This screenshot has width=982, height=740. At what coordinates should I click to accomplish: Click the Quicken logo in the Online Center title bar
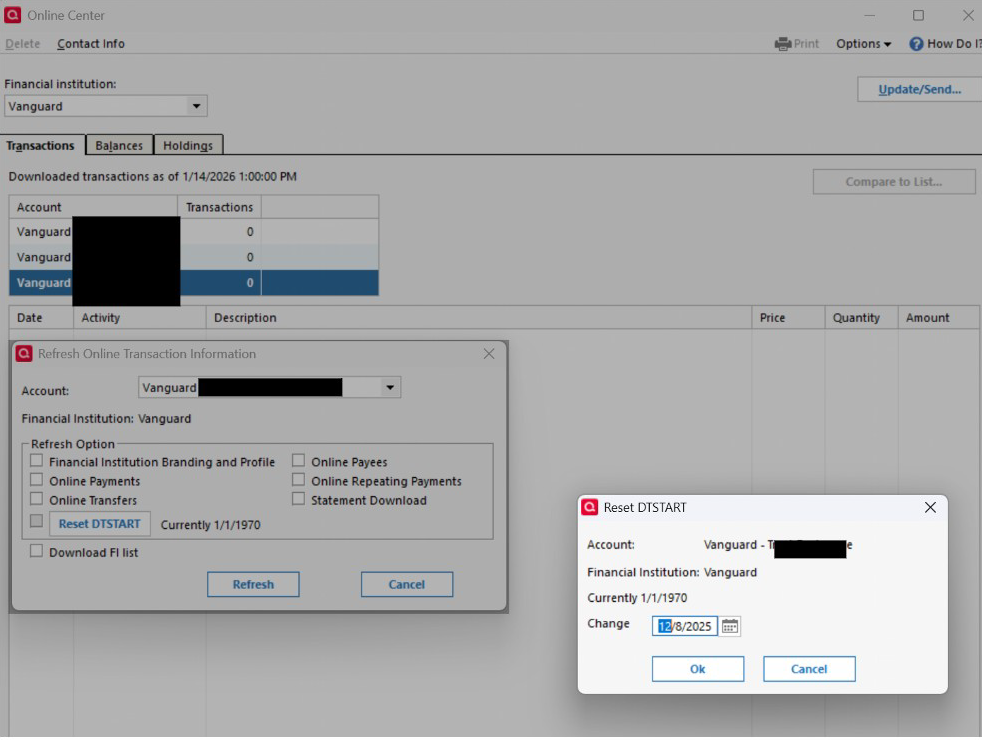click(12, 15)
